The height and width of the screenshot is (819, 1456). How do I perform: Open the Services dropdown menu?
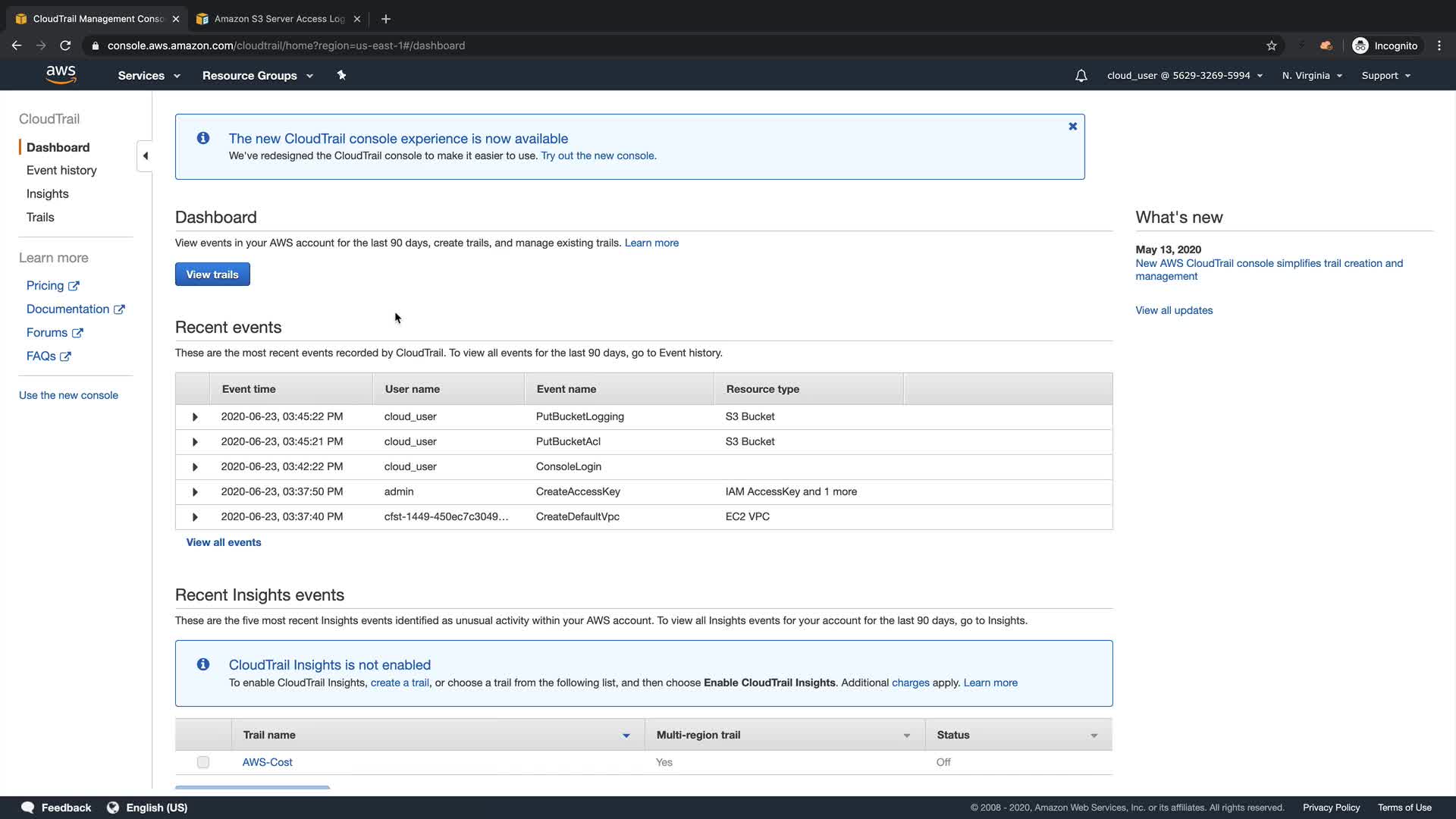[149, 76]
